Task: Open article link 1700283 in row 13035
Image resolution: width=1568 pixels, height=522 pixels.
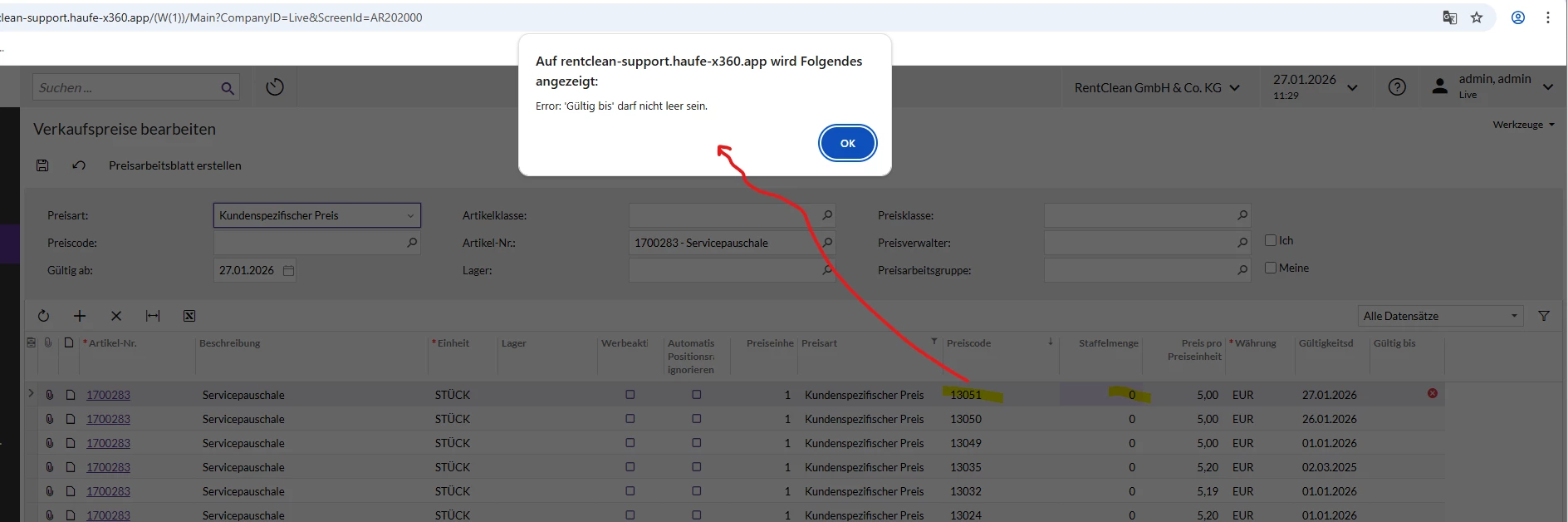Action: [x=108, y=467]
